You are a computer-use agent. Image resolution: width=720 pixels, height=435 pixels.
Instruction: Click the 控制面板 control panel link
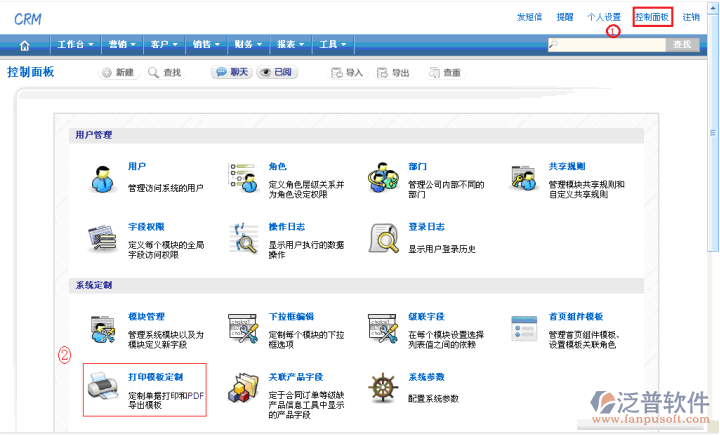(x=651, y=17)
